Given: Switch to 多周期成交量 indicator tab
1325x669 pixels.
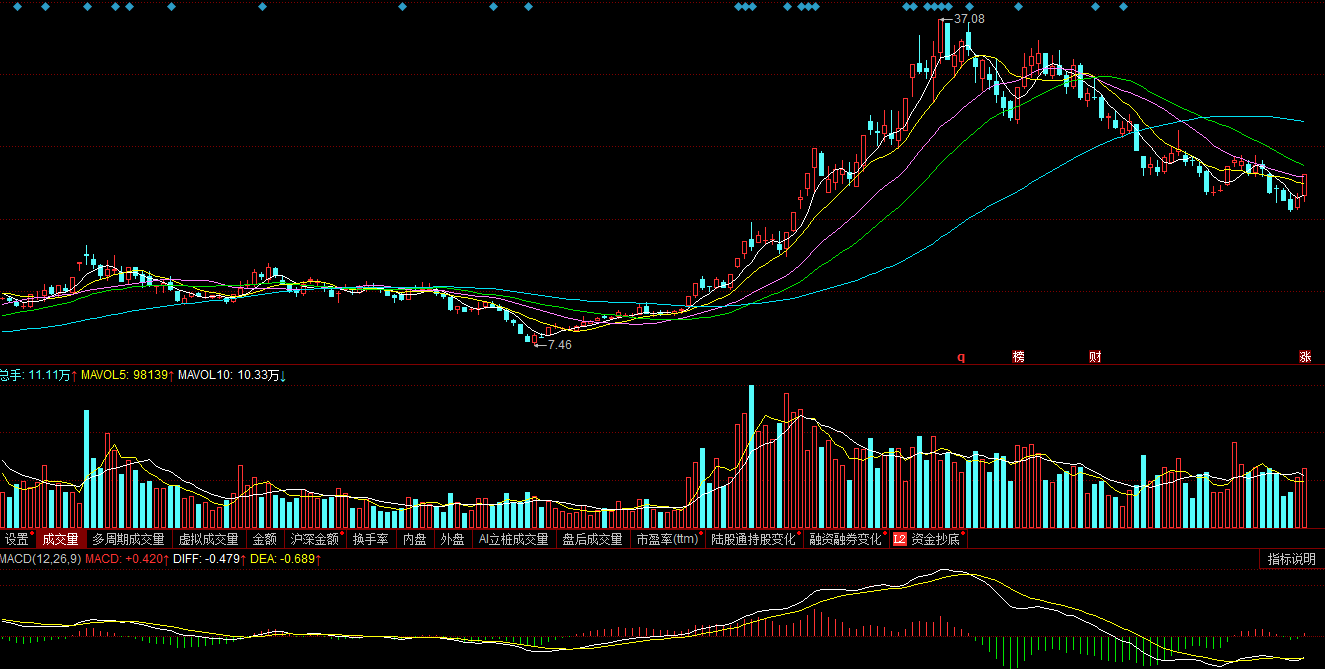Looking at the screenshot, I should click(128, 539).
